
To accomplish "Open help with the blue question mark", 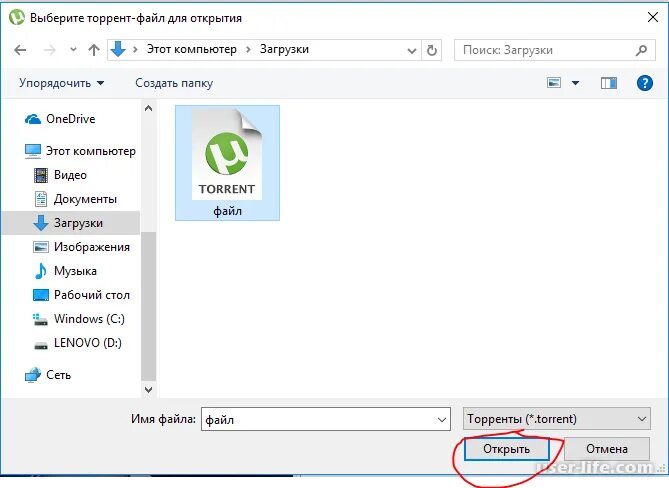I will coord(645,83).
